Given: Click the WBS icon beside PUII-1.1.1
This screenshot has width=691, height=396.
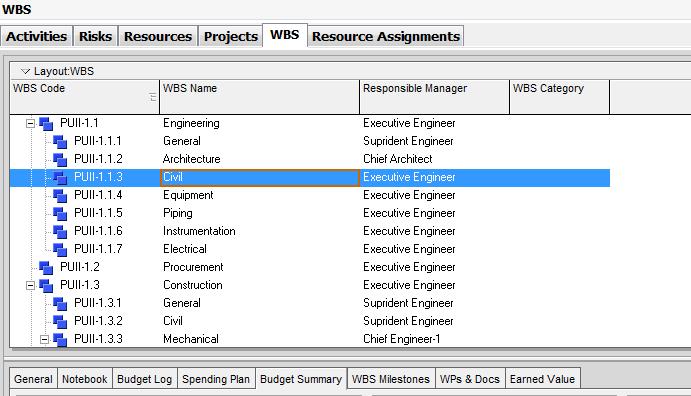Looking at the screenshot, I should pyautogui.click(x=60, y=141).
